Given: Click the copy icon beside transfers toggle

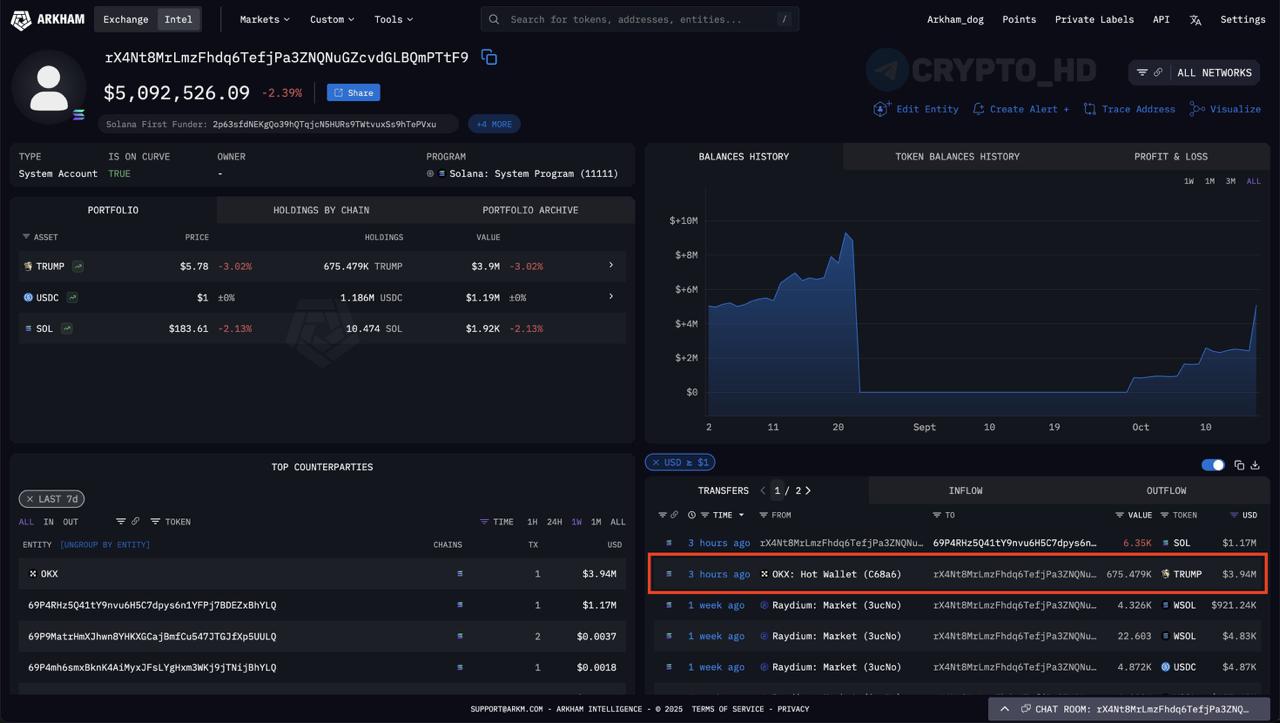Looking at the screenshot, I should [x=1239, y=465].
